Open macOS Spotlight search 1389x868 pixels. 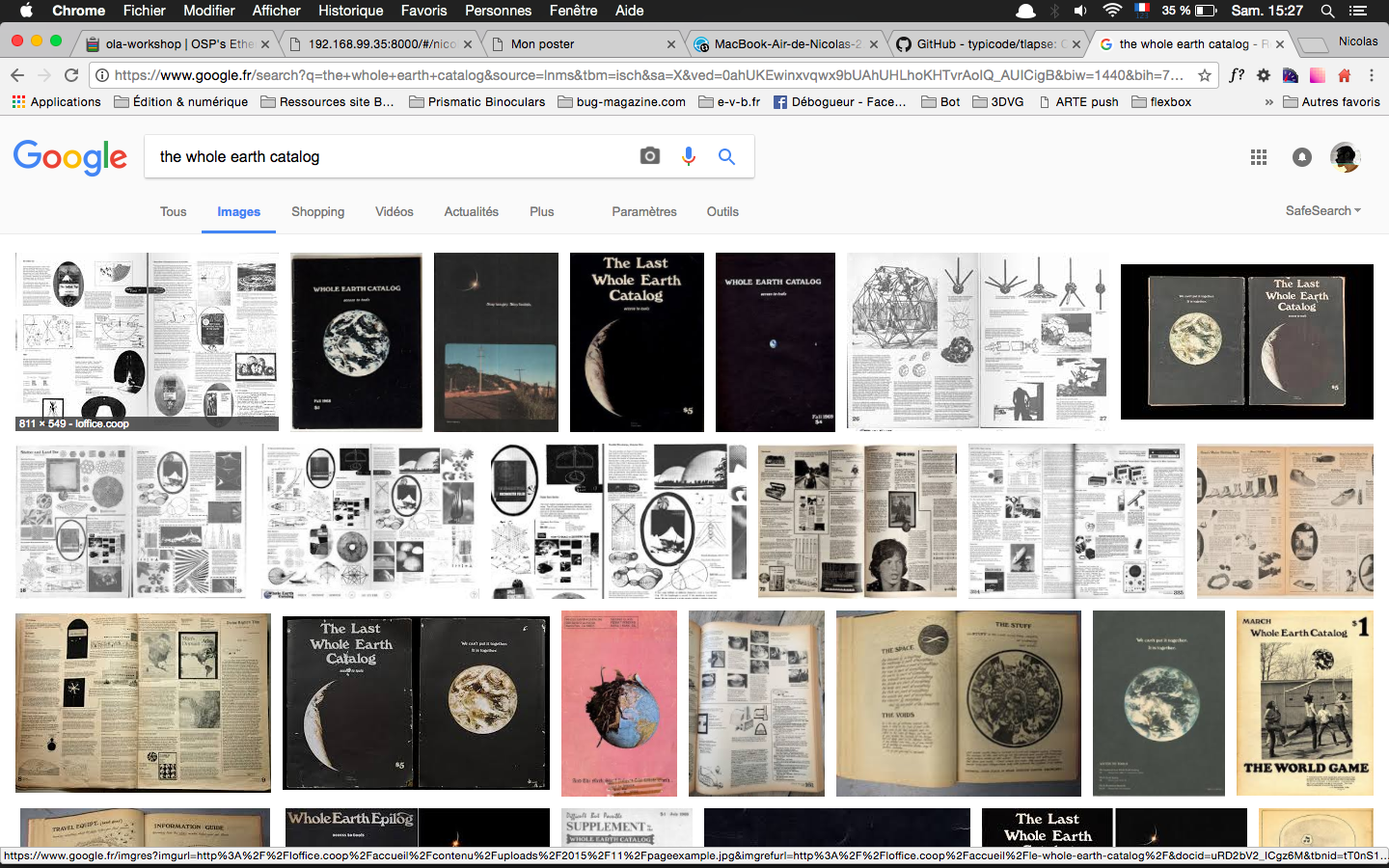(1327, 11)
